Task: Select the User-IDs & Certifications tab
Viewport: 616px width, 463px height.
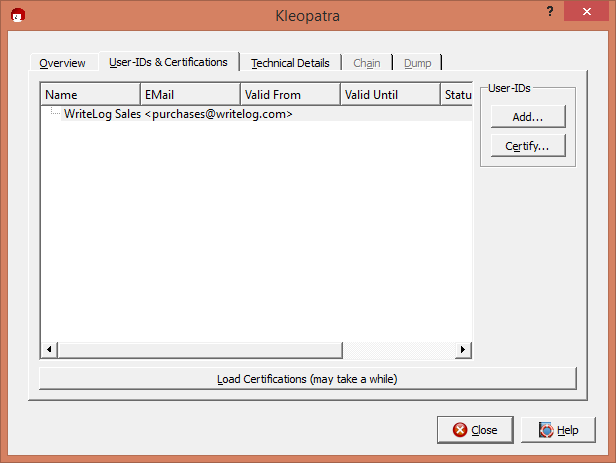Action: [x=169, y=62]
